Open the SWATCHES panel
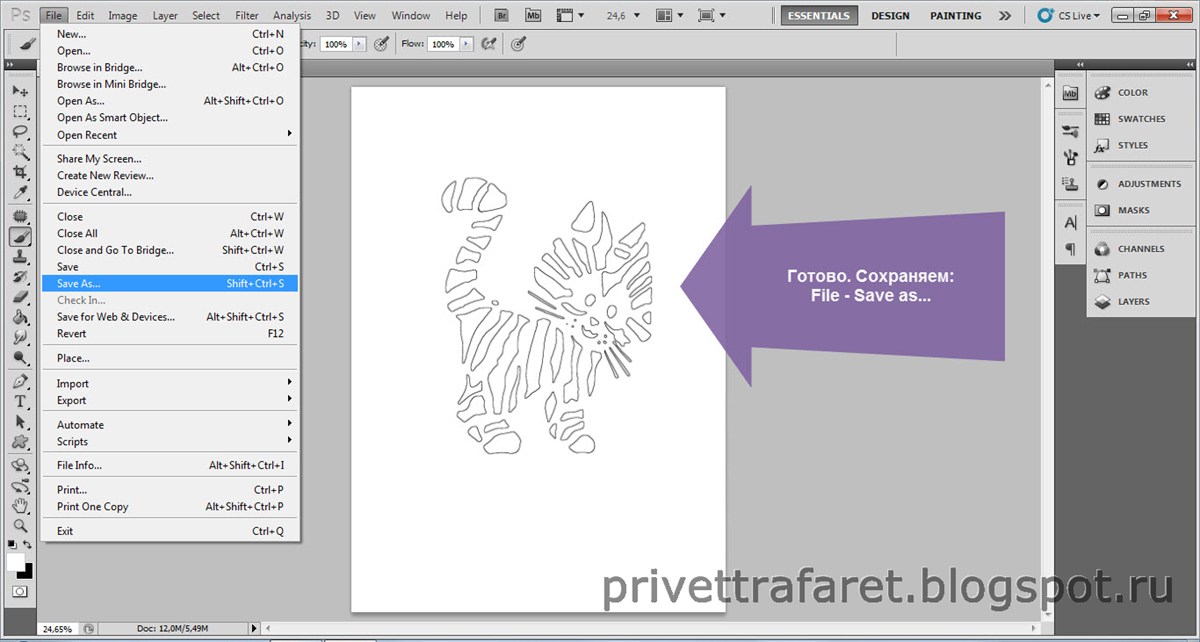Image resolution: width=1200 pixels, height=642 pixels. tap(1139, 119)
